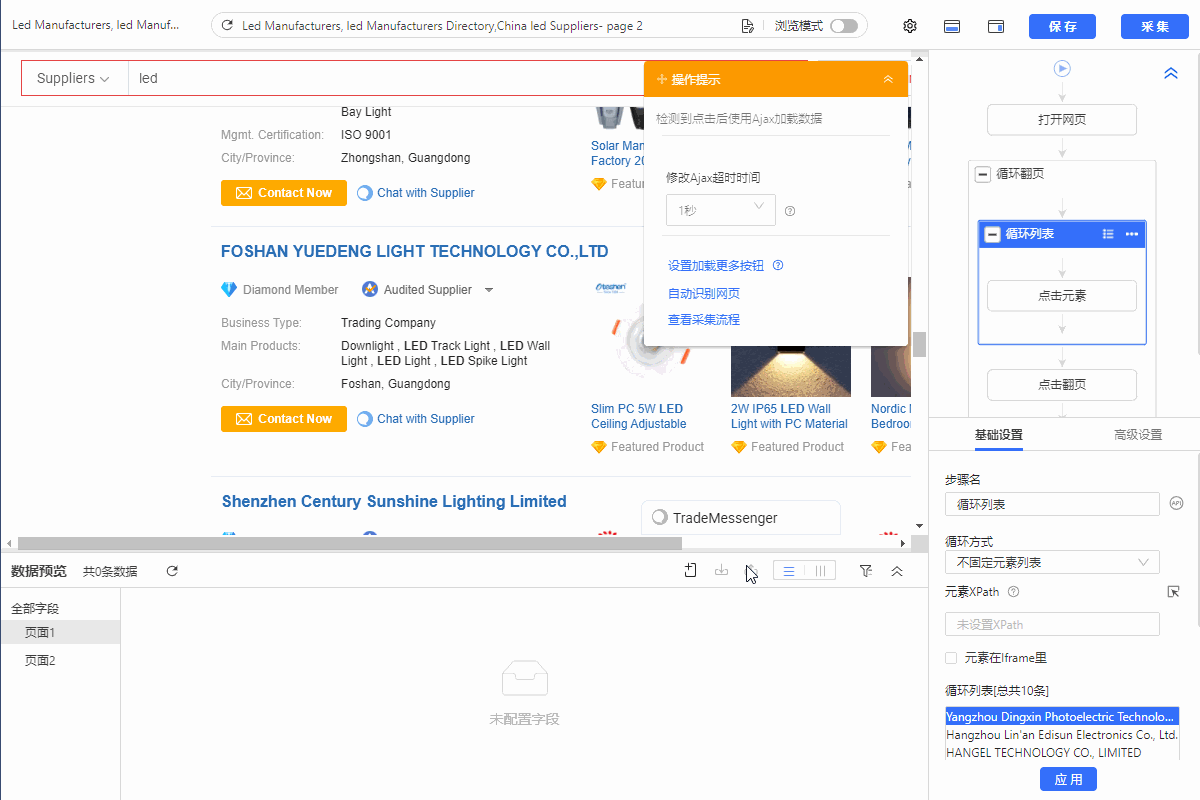Viewport: 1200px width, 800px height.
Task: Click the 采集 collect button
Action: coord(1155,26)
